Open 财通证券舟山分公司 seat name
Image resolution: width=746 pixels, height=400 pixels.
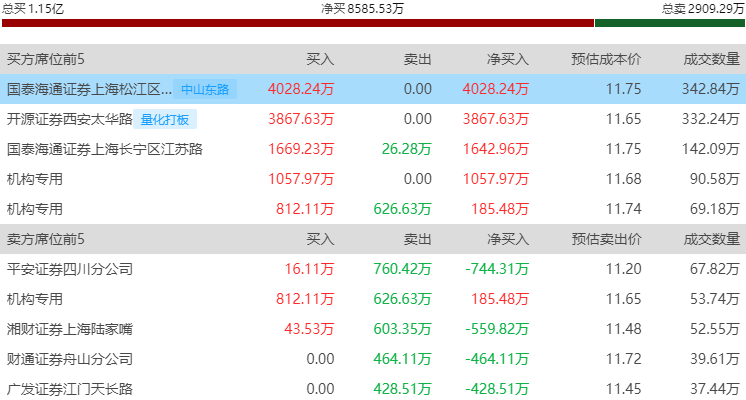tap(69, 359)
